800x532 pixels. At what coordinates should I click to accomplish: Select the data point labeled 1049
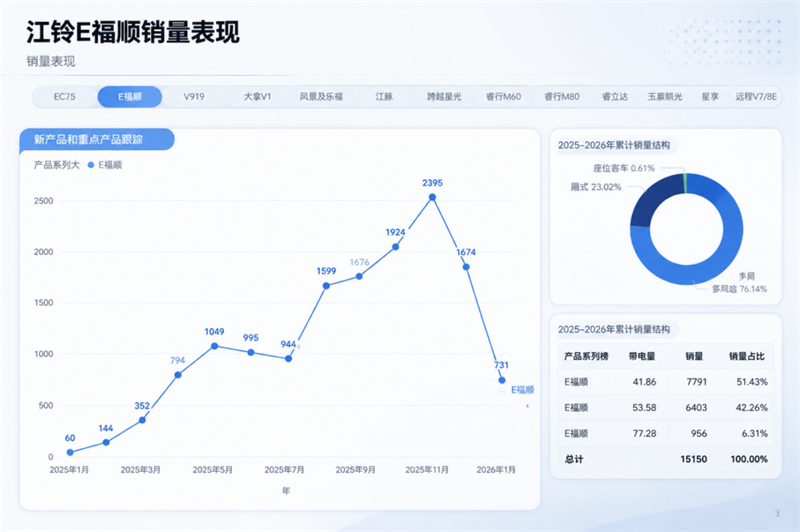[x=215, y=346]
